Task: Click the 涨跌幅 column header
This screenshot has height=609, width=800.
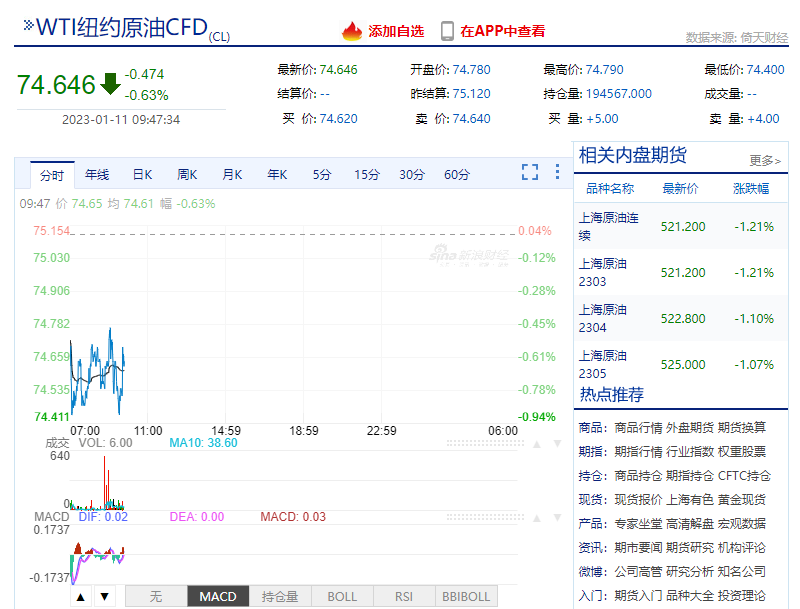Action: pos(751,189)
